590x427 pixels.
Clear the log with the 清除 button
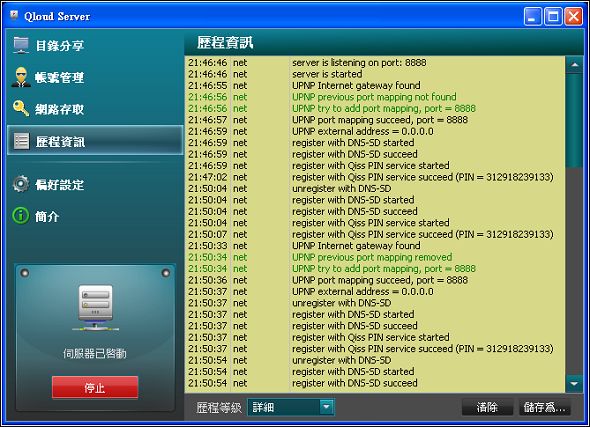click(487, 407)
